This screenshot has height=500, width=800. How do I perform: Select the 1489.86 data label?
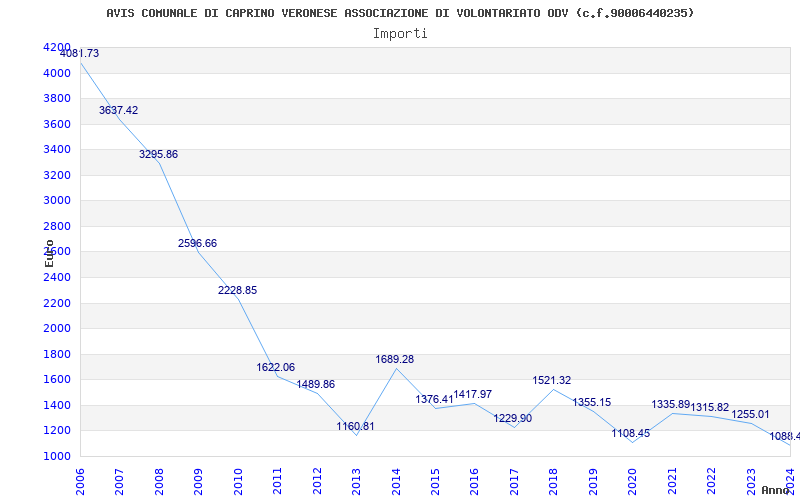click(x=315, y=384)
